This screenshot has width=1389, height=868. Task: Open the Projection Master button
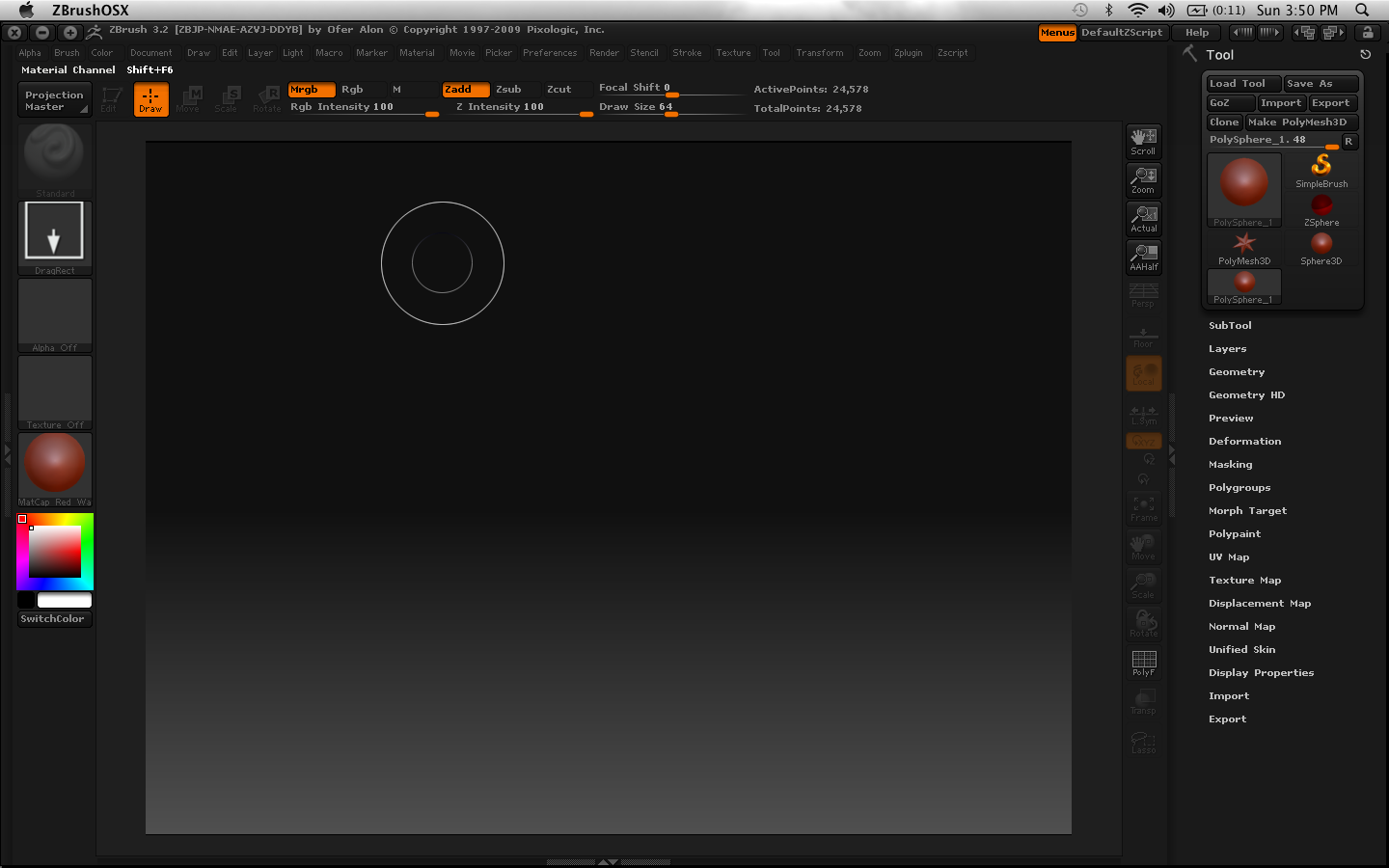click(55, 100)
